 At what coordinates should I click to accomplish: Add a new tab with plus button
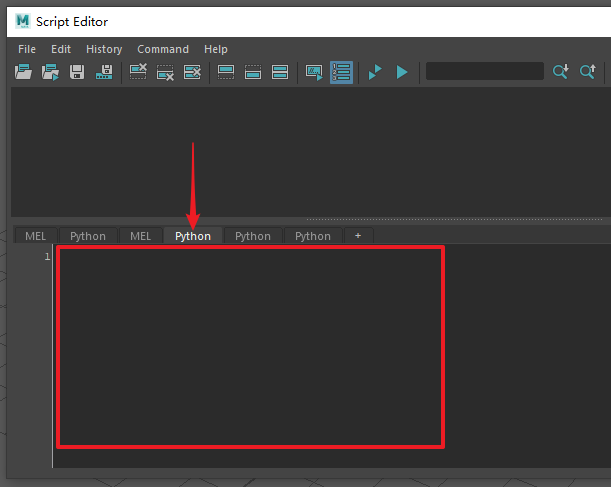tap(358, 236)
